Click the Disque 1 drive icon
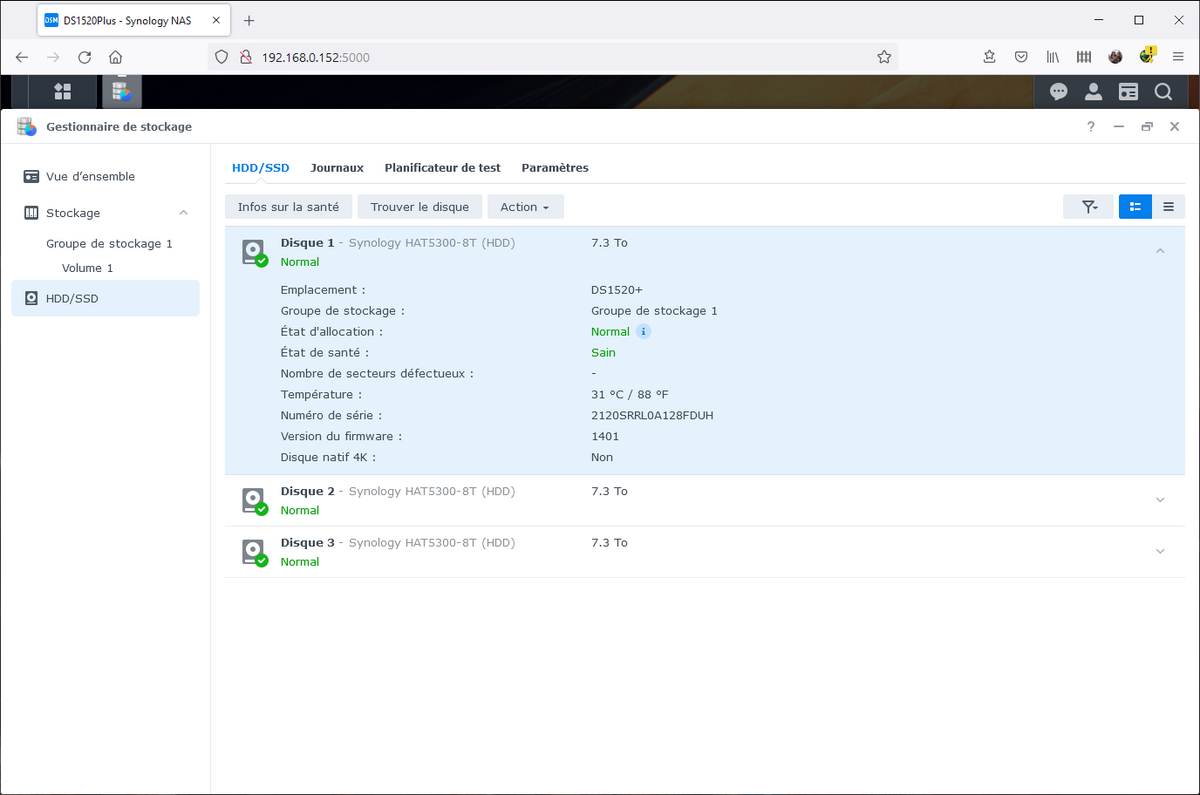 pyautogui.click(x=254, y=252)
